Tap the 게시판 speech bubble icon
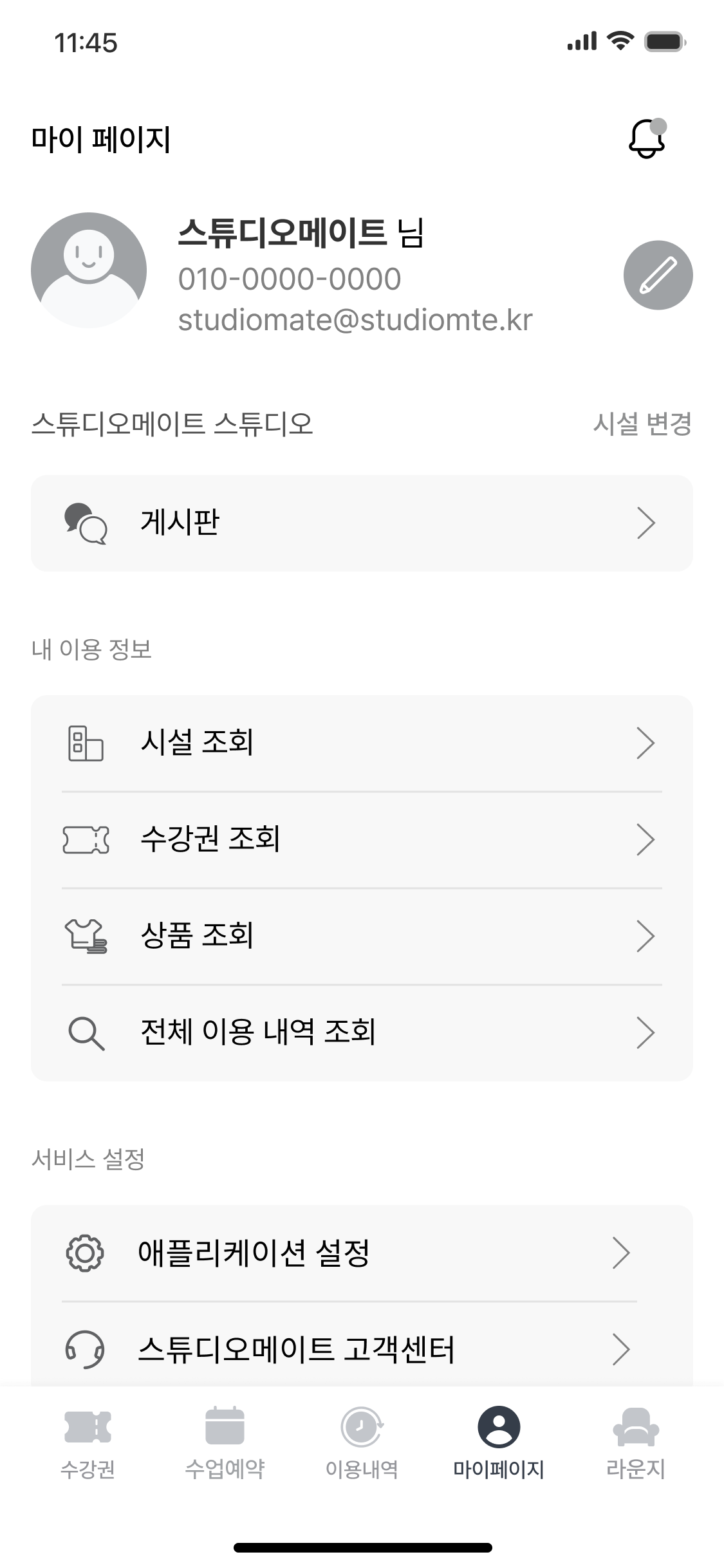Image resolution: width=724 pixels, height=1568 pixels. (x=86, y=523)
